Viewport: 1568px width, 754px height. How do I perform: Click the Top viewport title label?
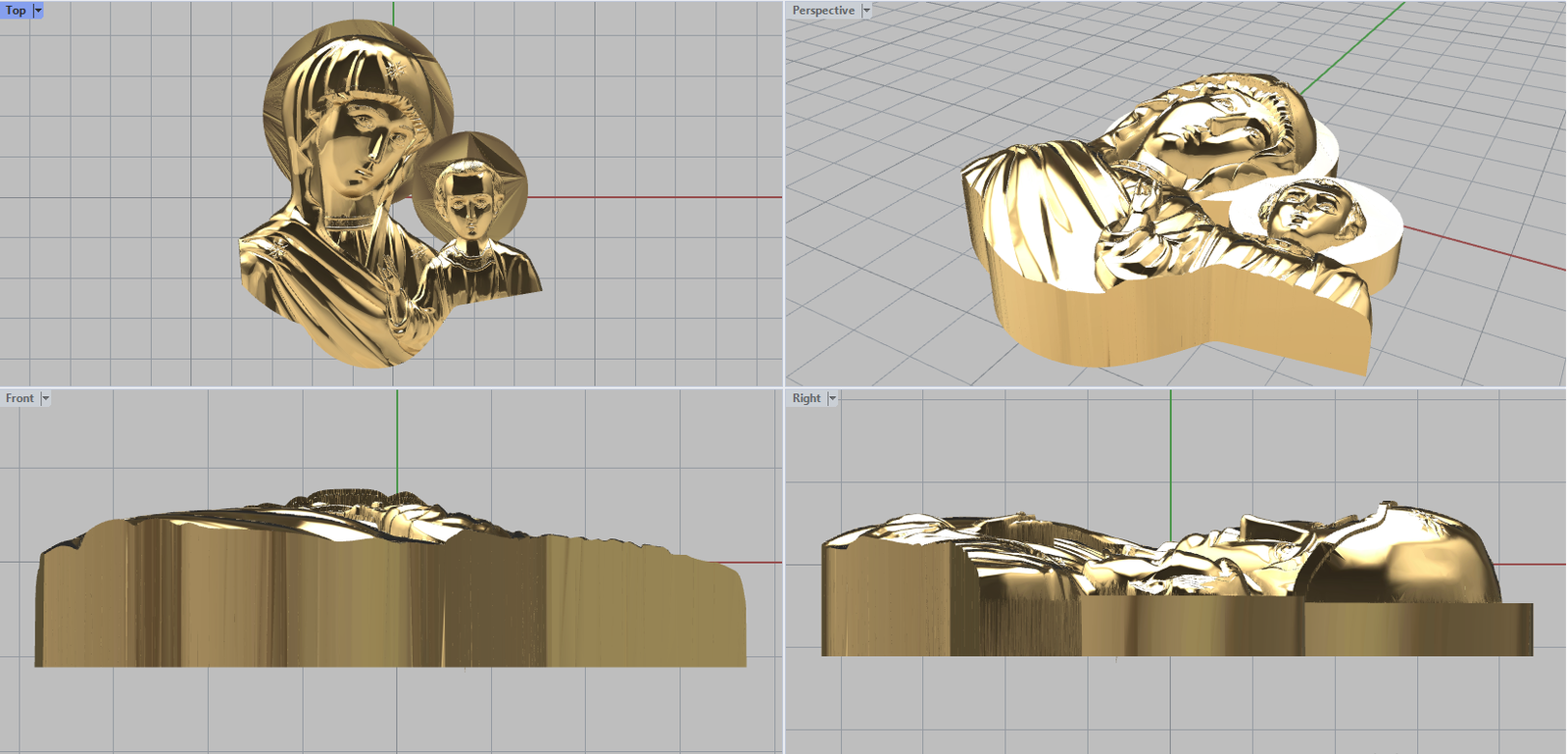pyautogui.click(x=16, y=11)
